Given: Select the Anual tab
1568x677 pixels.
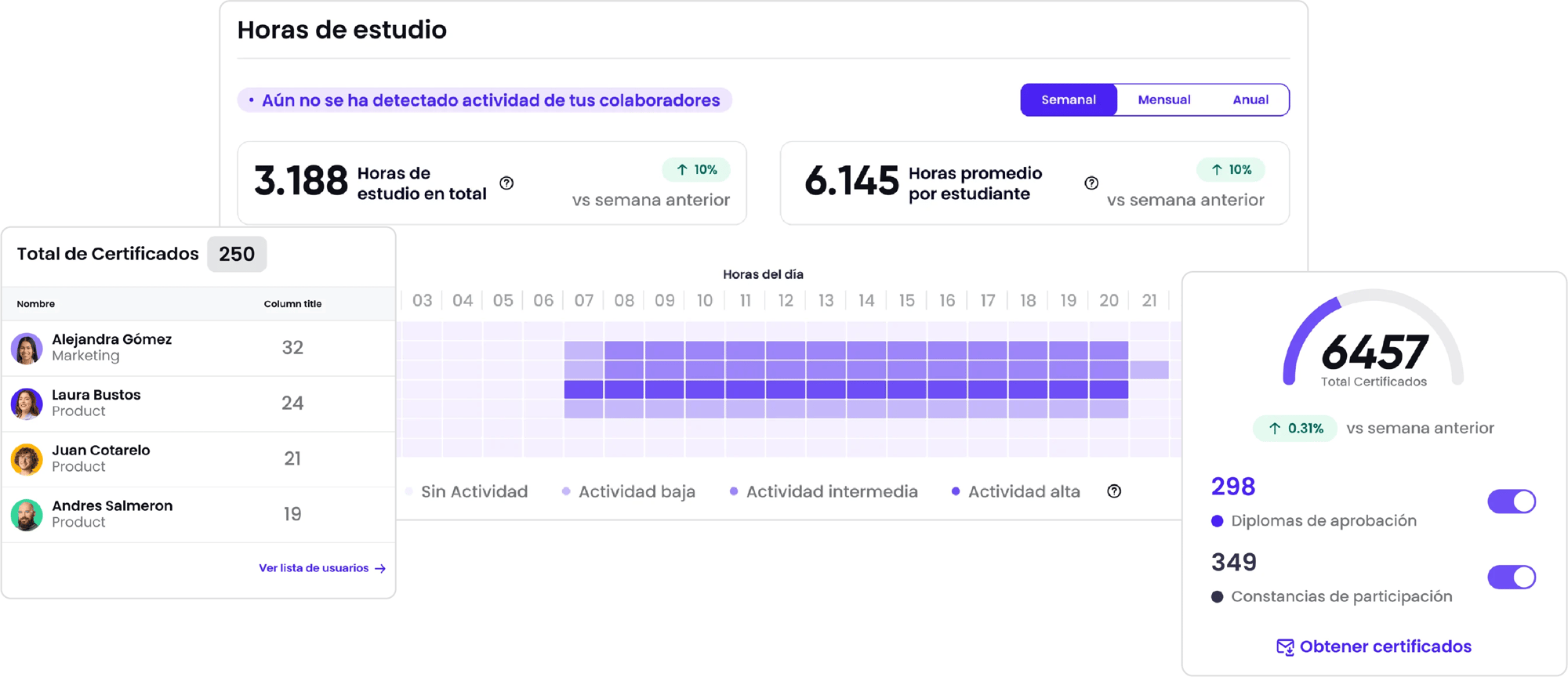Looking at the screenshot, I should (x=1250, y=100).
